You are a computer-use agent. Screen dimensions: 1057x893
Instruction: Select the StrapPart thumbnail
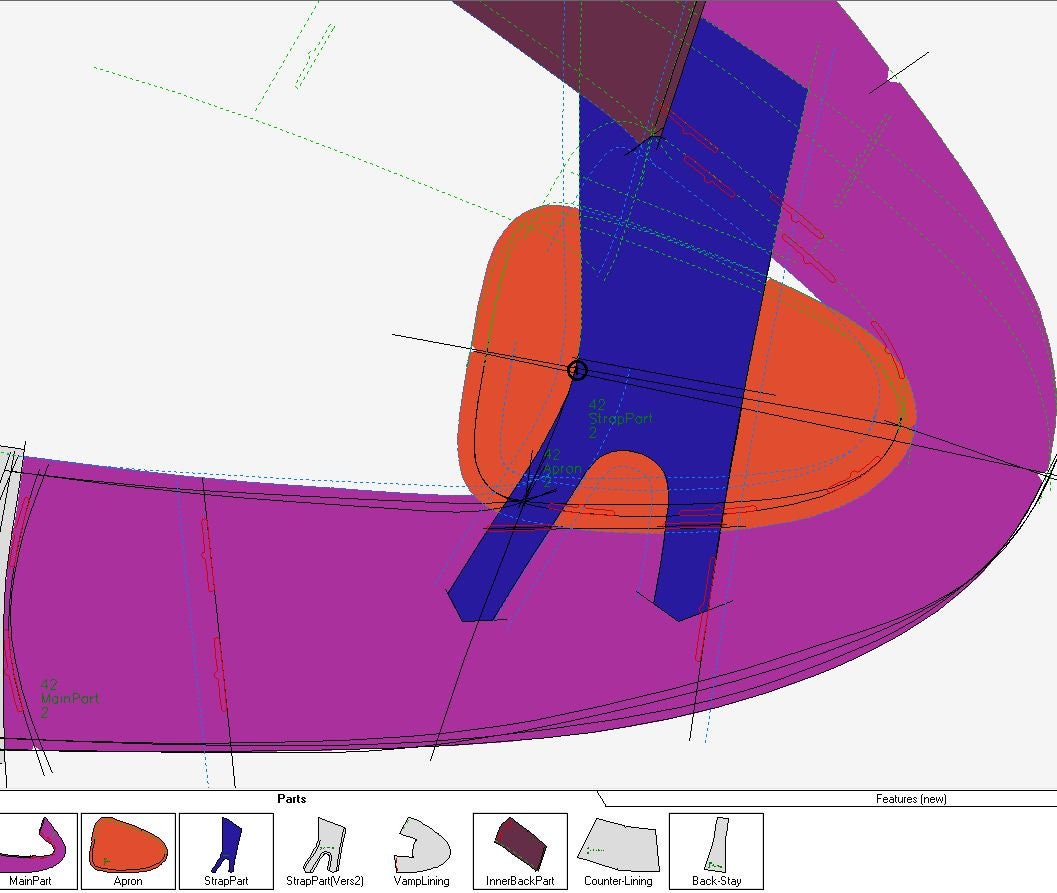(226, 851)
